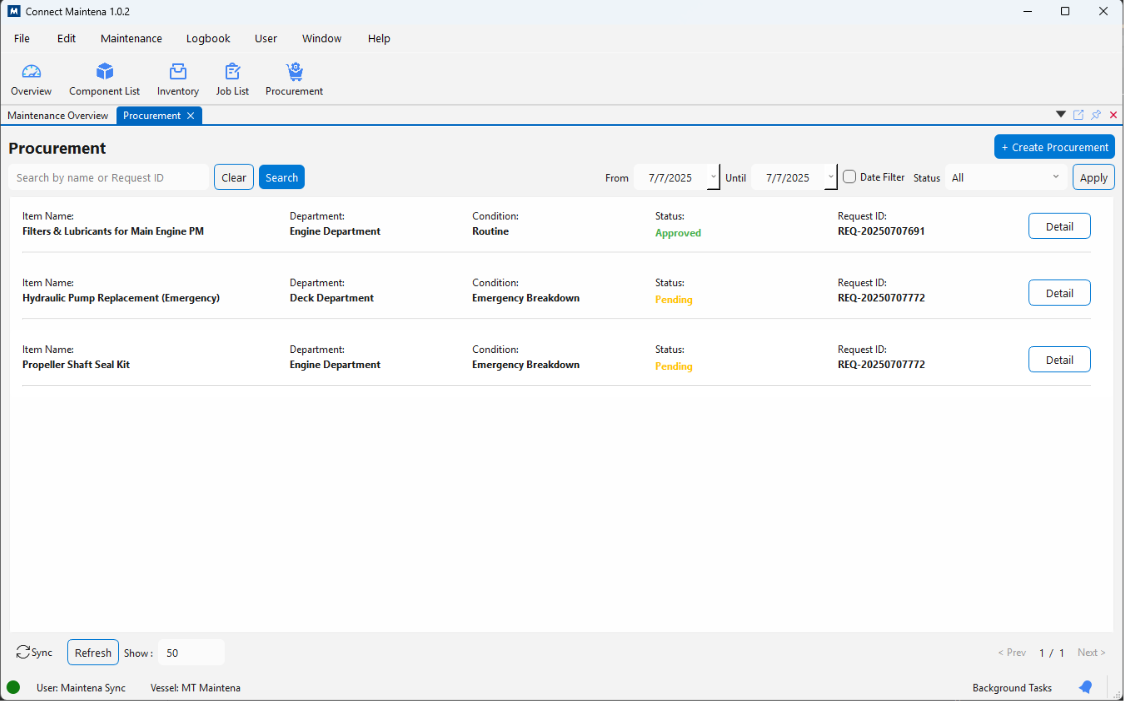Switch to the Maintenance Overview tab

point(58,116)
